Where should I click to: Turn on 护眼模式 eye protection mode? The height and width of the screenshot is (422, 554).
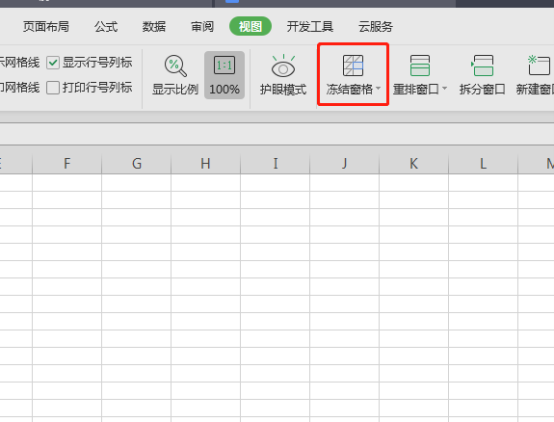[283, 75]
